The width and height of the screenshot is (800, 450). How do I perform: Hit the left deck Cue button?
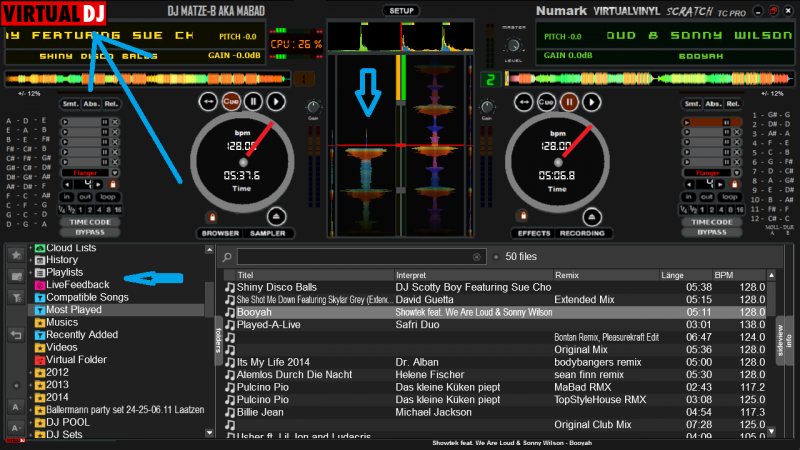pyautogui.click(x=231, y=102)
